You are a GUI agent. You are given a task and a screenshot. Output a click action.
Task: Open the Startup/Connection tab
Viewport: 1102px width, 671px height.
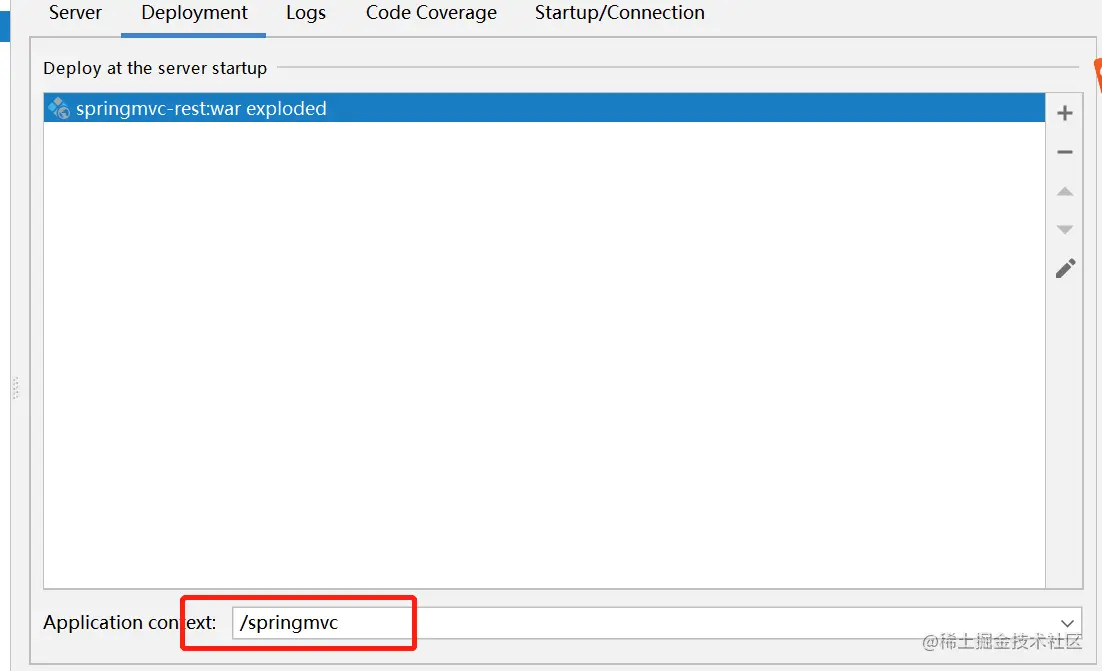pyautogui.click(x=619, y=13)
